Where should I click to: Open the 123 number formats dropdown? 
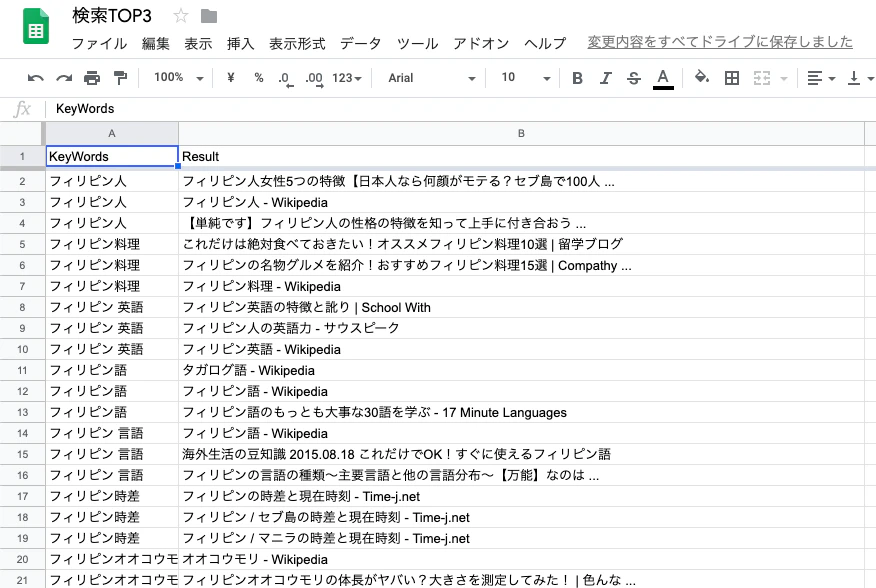347,78
